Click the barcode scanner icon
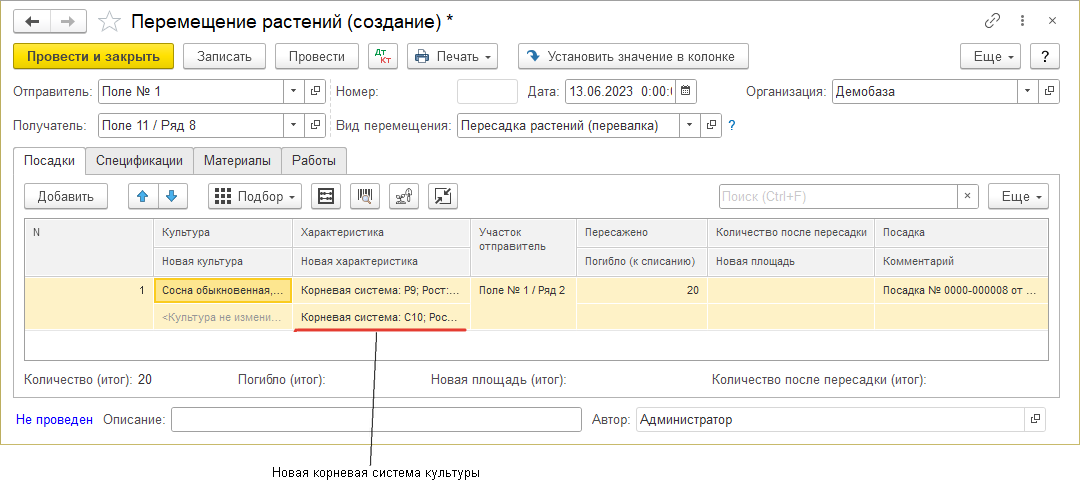The width and height of the screenshot is (1080, 482). click(x=365, y=197)
